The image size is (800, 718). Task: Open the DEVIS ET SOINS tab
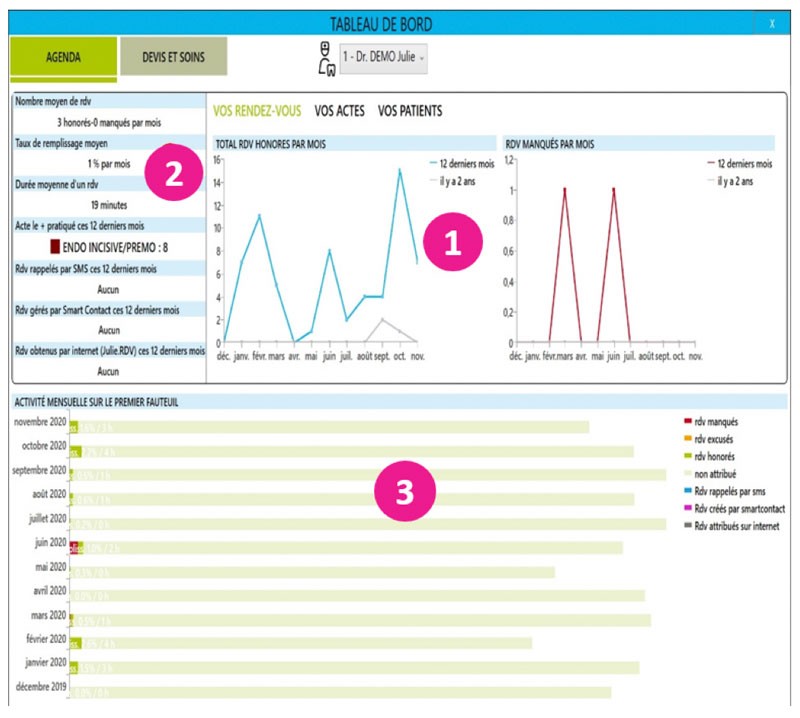[x=174, y=58]
